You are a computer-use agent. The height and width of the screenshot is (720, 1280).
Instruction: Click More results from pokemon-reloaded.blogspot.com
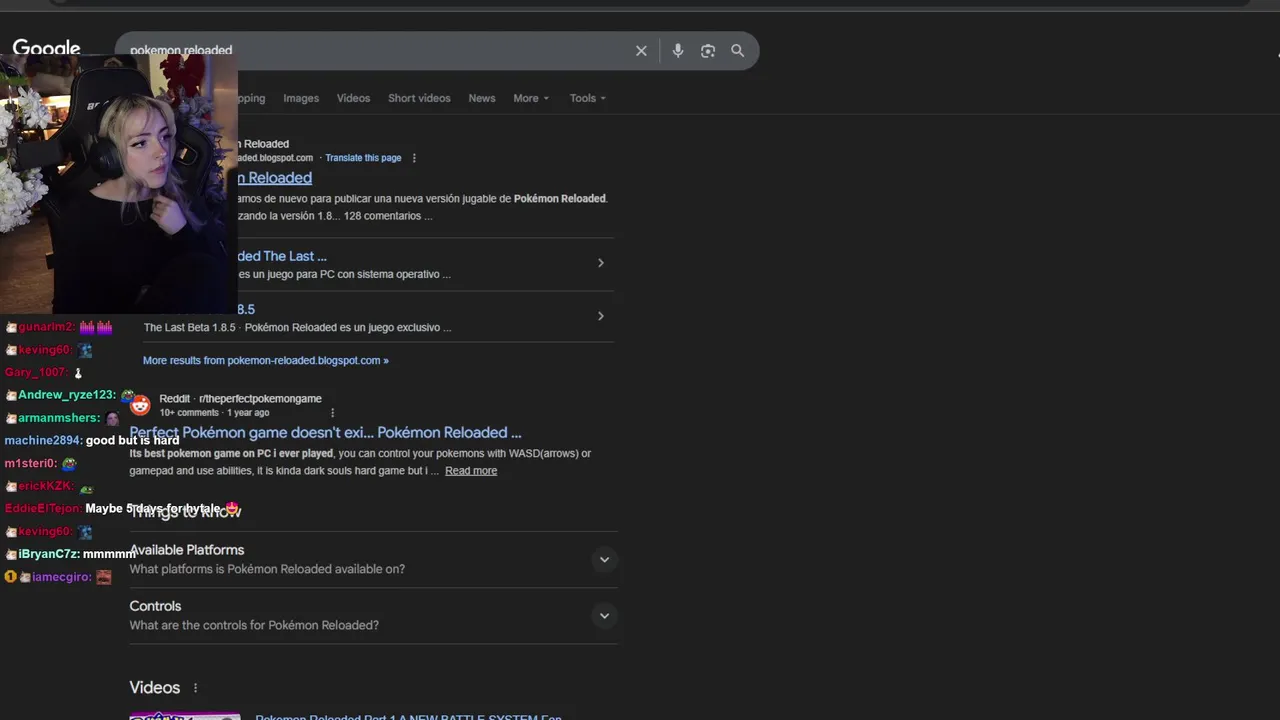point(266,360)
